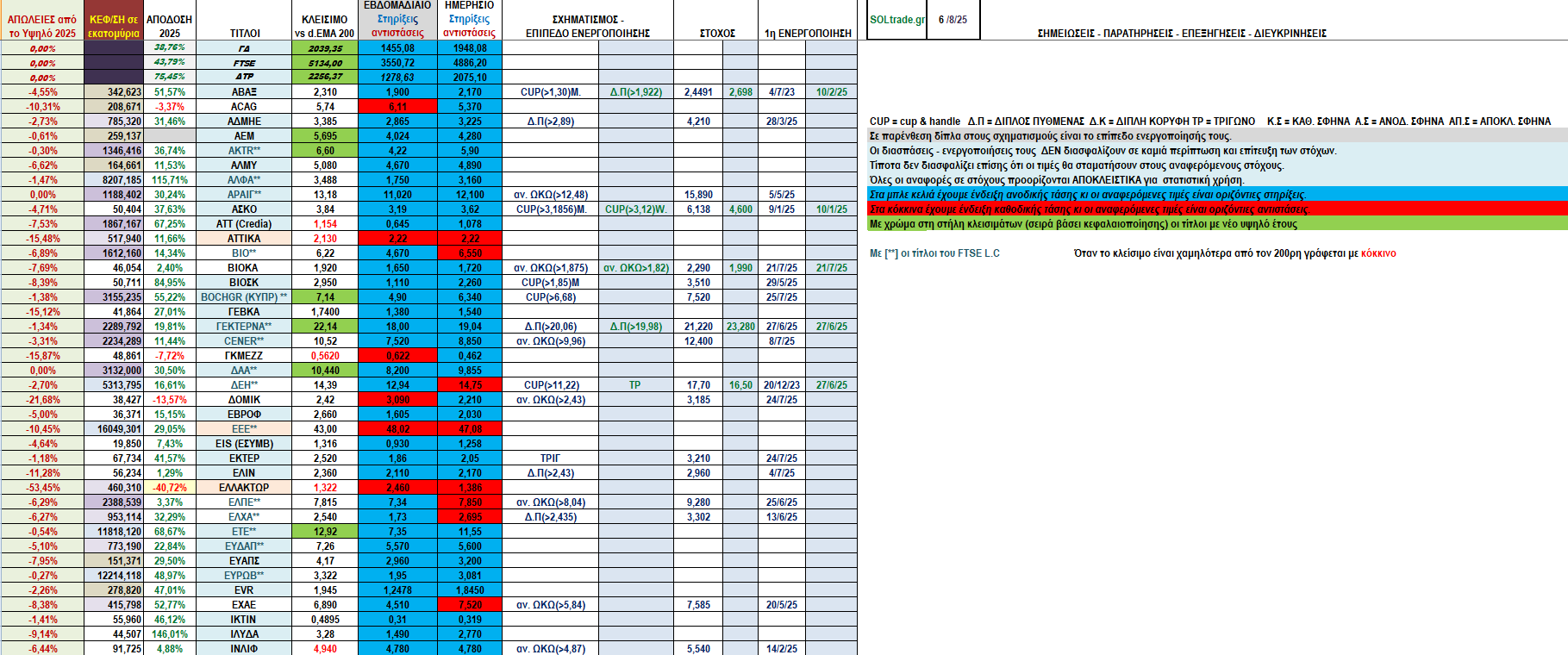1568x655 pixels.
Task: Select the red legend row about καθοδικής τάσης
Action: [x=1217, y=209]
